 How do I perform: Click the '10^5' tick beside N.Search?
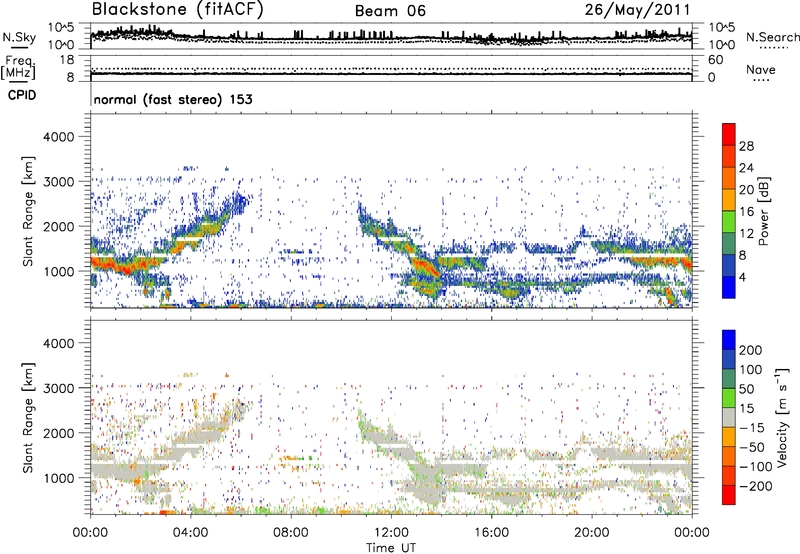click(722, 28)
